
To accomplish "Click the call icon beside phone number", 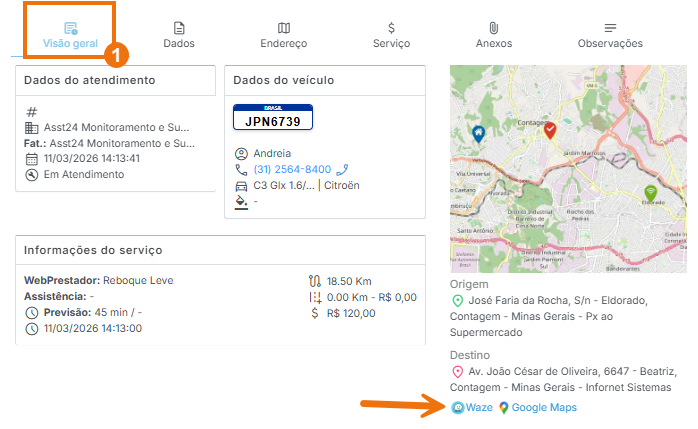I will 342,170.
